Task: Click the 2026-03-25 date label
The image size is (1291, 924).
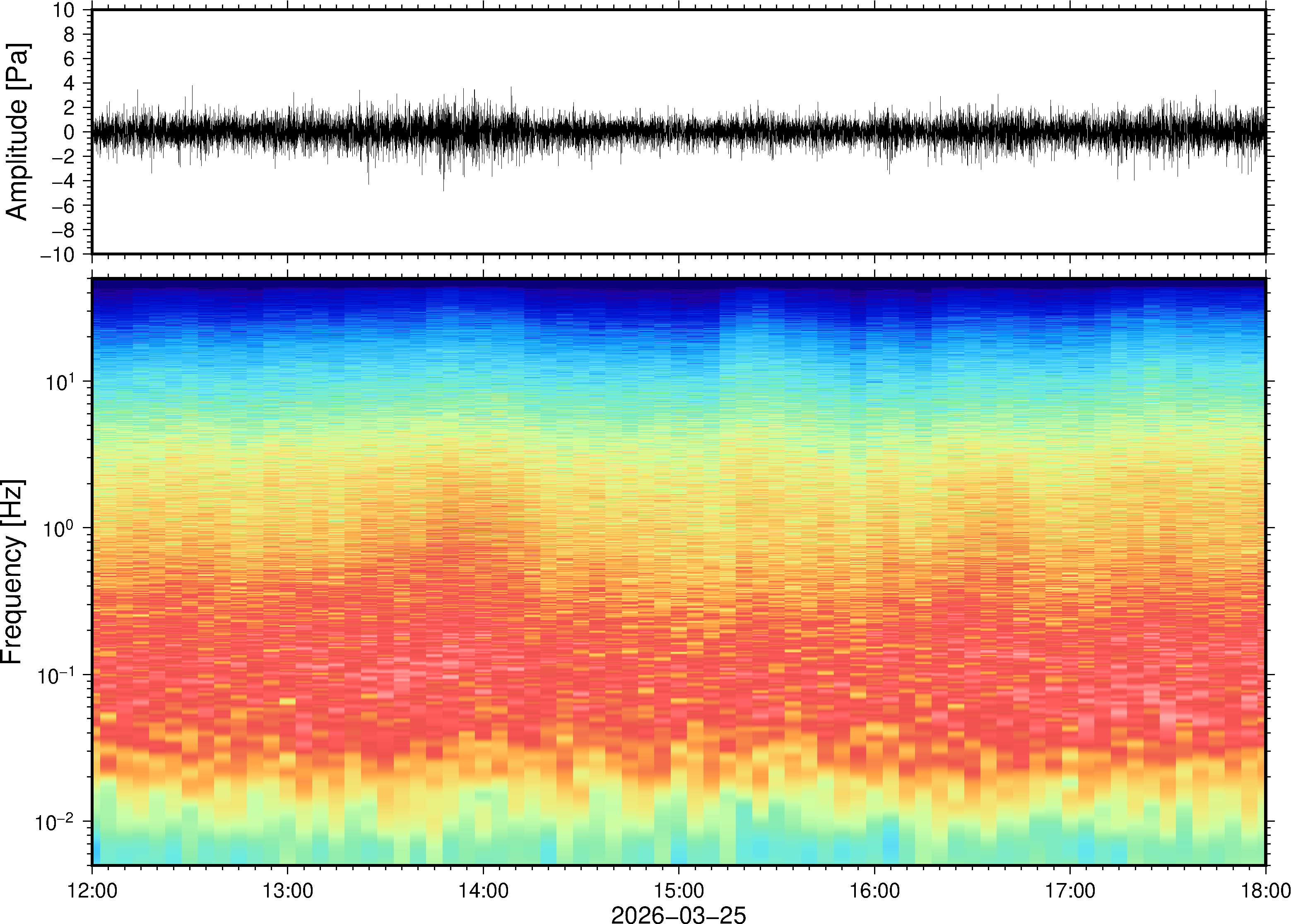Action: 678,914
